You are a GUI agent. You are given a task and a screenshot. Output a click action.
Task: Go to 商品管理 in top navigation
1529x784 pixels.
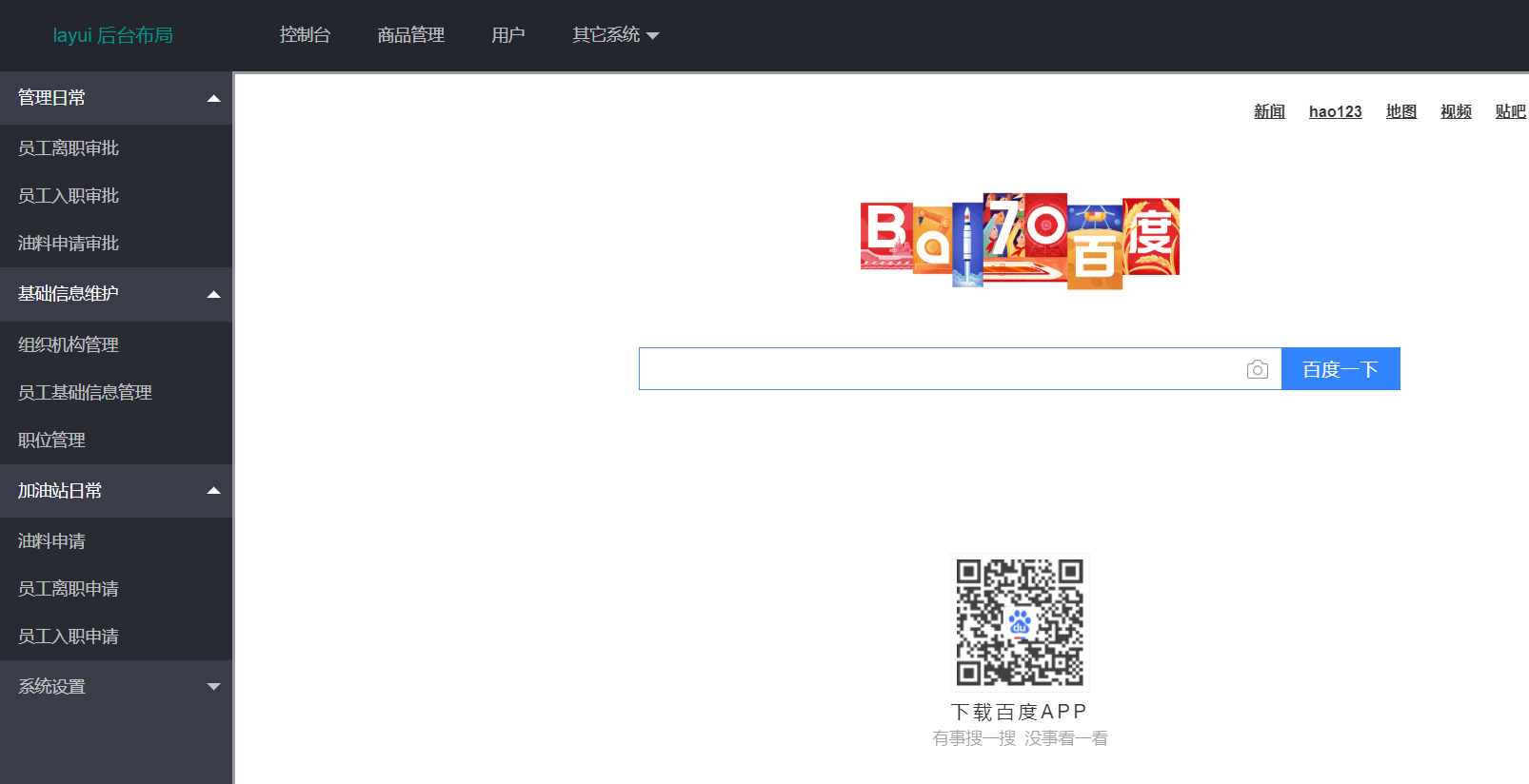(411, 35)
